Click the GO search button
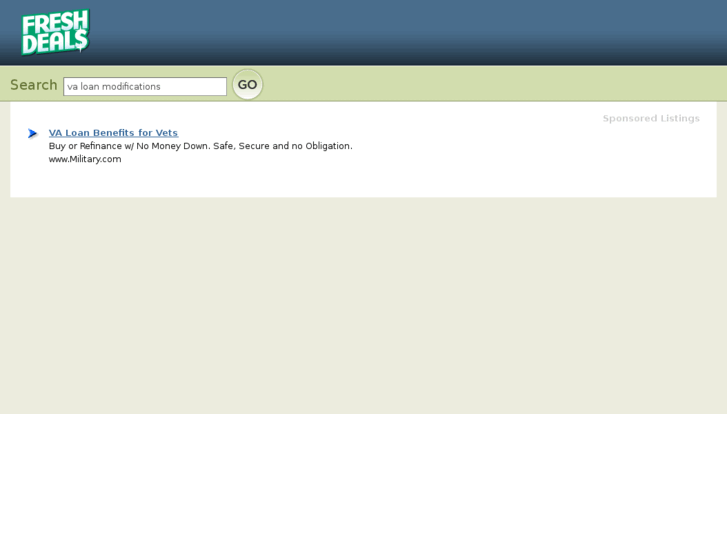 pos(248,84)
